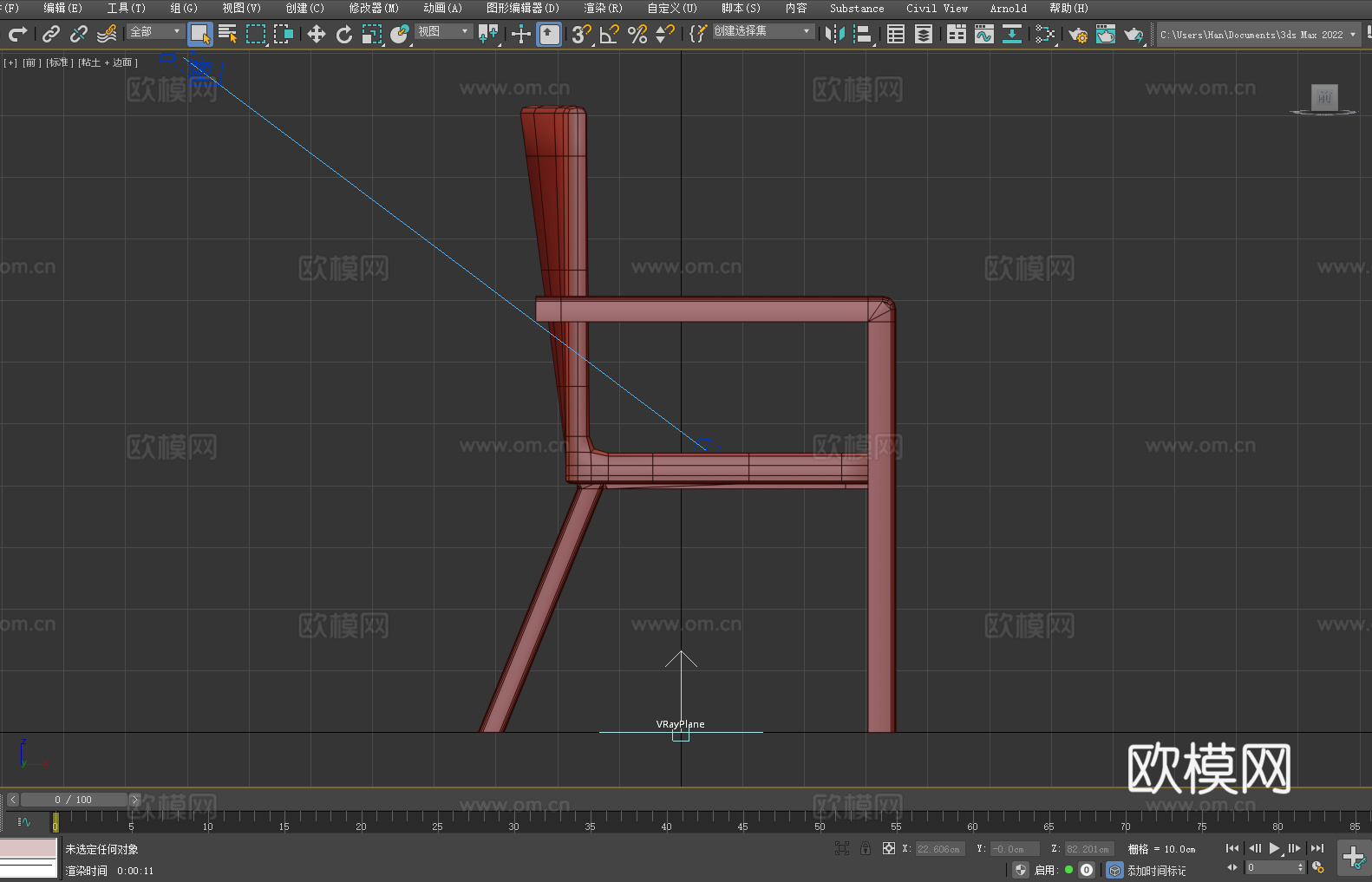
Task: Click the ViewCube front face
Action: pos(1324,97)
